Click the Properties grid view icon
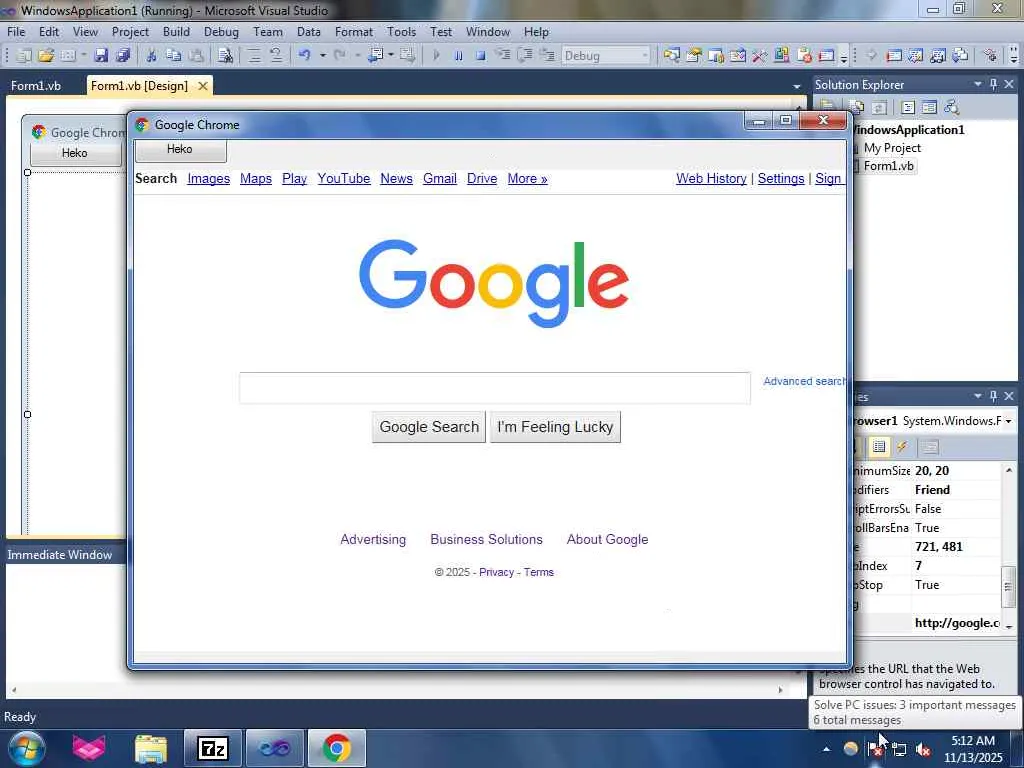 coord(879,447)
